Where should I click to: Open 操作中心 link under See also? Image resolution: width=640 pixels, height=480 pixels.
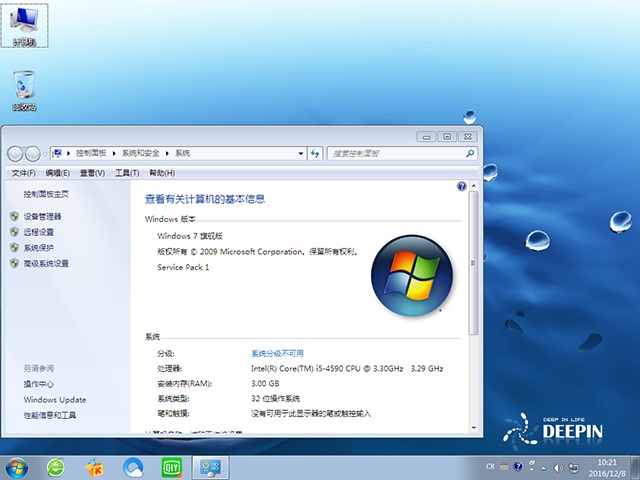click(38, 384)
